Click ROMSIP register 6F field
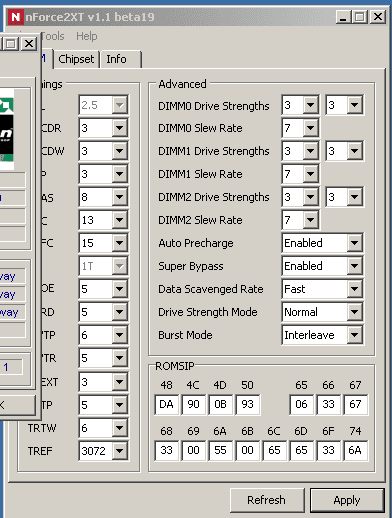This screenshot has width=392, height=518. click(x=328, y=451)
